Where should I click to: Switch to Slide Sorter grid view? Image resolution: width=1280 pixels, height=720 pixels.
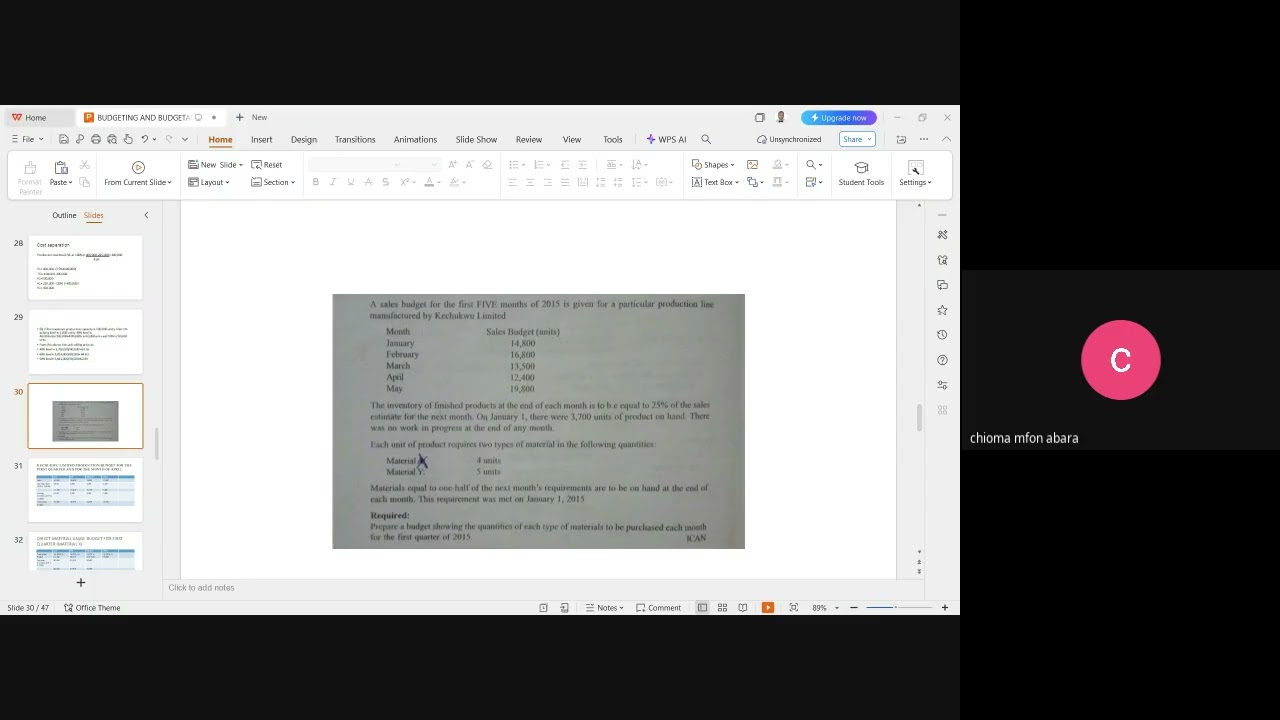click(722, 608)
